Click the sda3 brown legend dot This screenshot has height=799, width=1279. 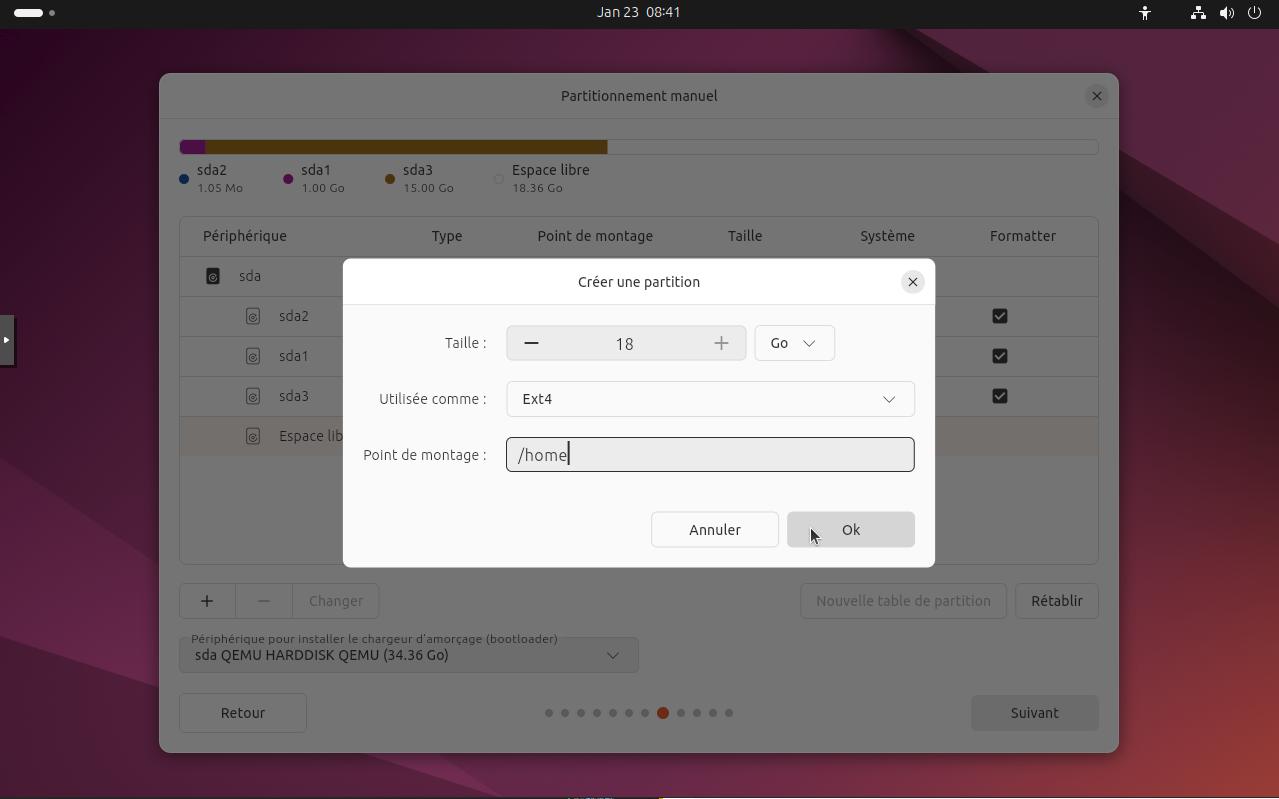(390, 179)
